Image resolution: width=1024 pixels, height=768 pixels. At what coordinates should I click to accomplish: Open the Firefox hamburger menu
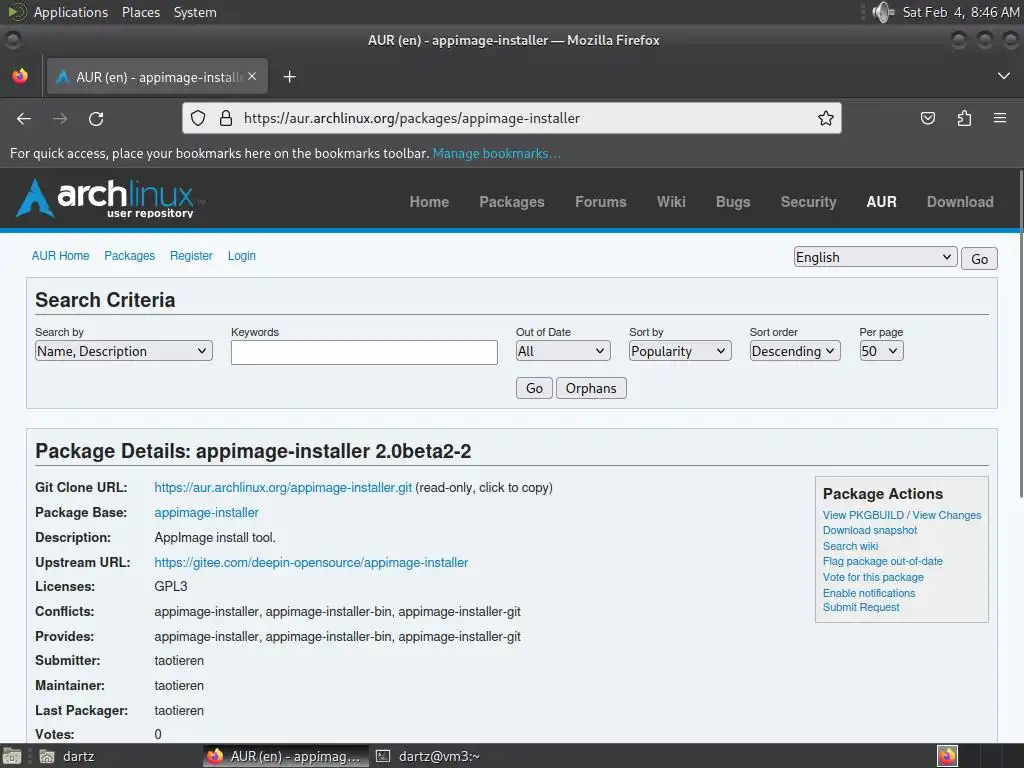tap(1000, 118)
